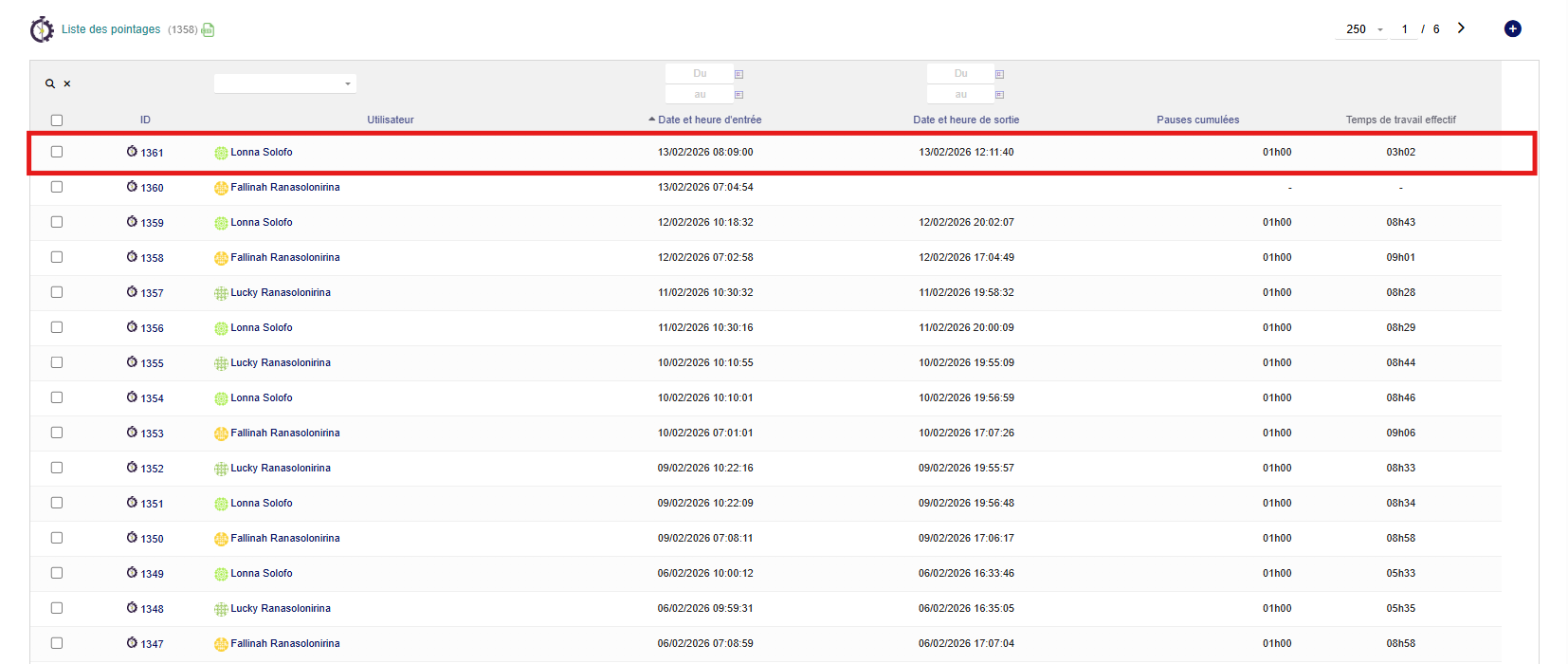Expand the 250 rows-per-page dropdown
The image size is (1568, 664).
click(1365, 29)
